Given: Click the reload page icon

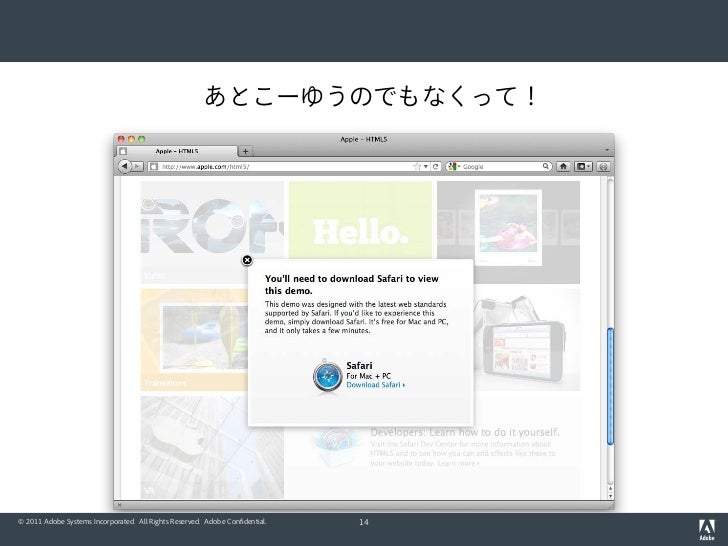Looking at the screenshot, I should [436, 166].
